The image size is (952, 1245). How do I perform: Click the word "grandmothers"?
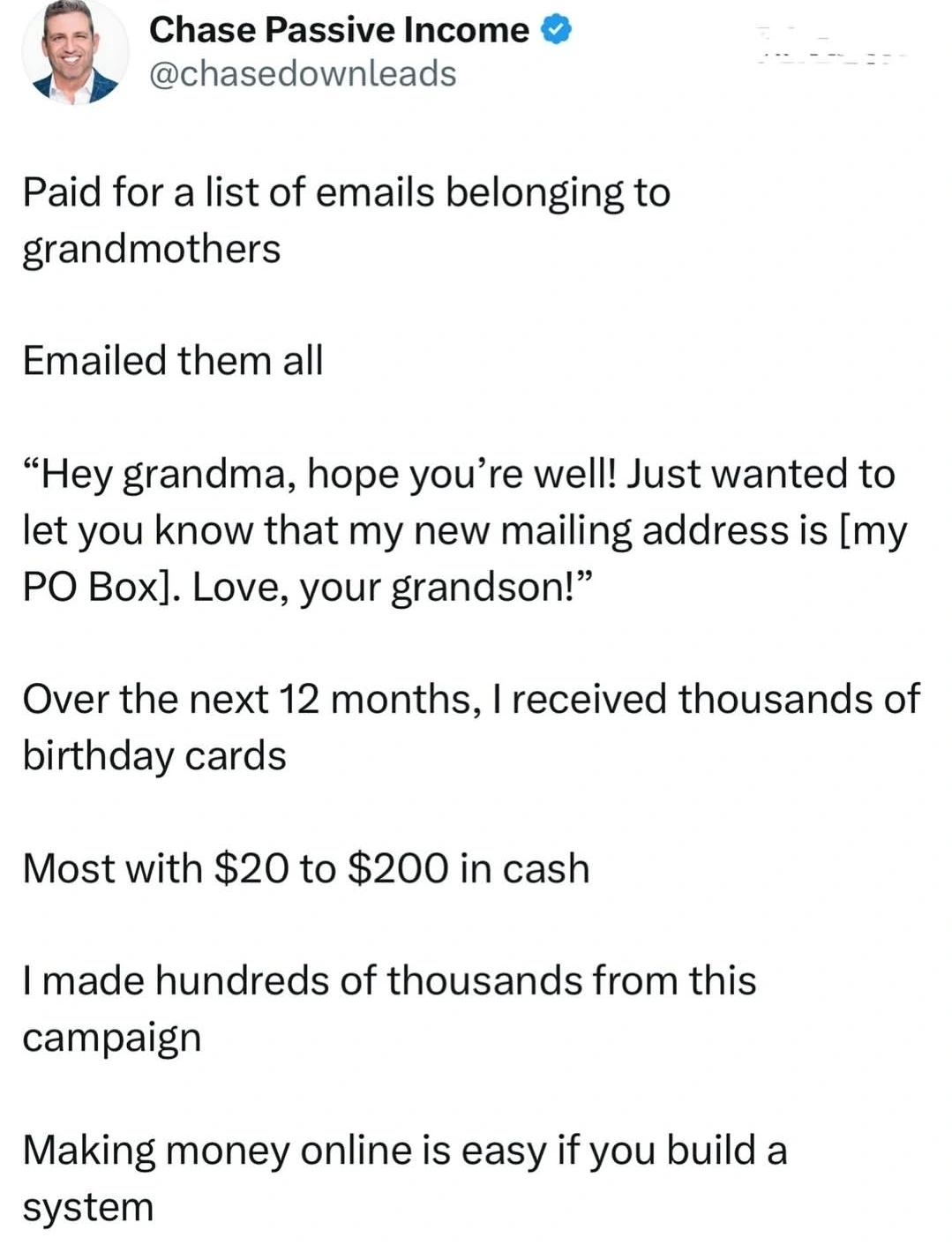point(151,249)
